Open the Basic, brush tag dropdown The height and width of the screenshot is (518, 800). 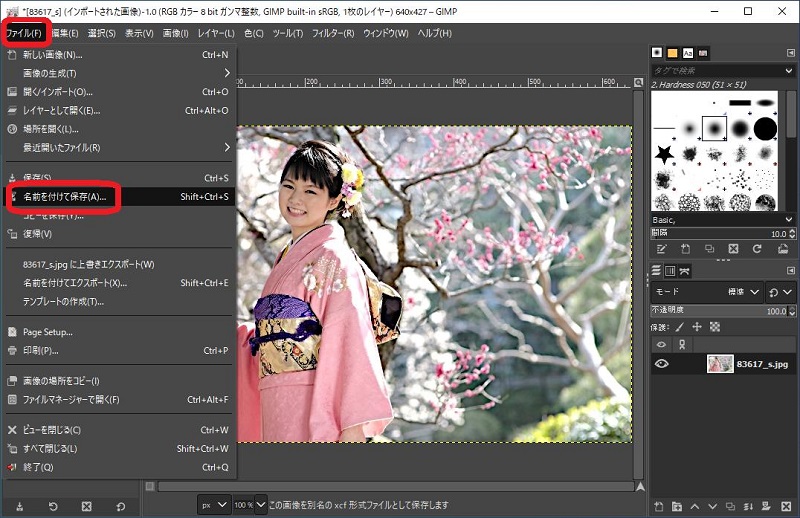pyautogui.click(x=722, y=219)
